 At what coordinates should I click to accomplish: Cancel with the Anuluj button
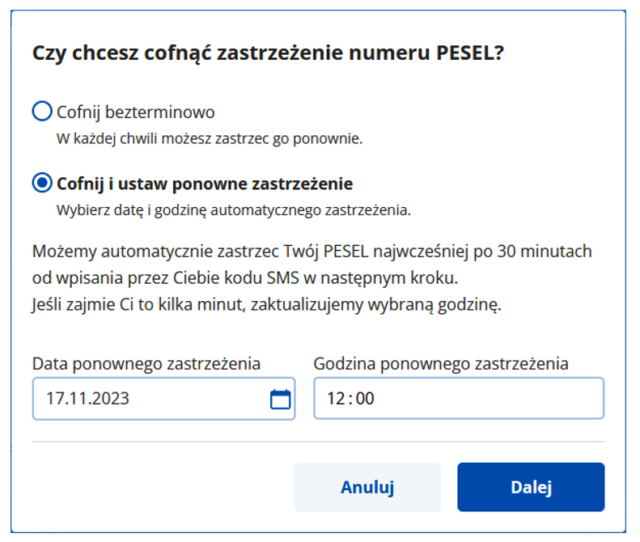coord(367,487)
